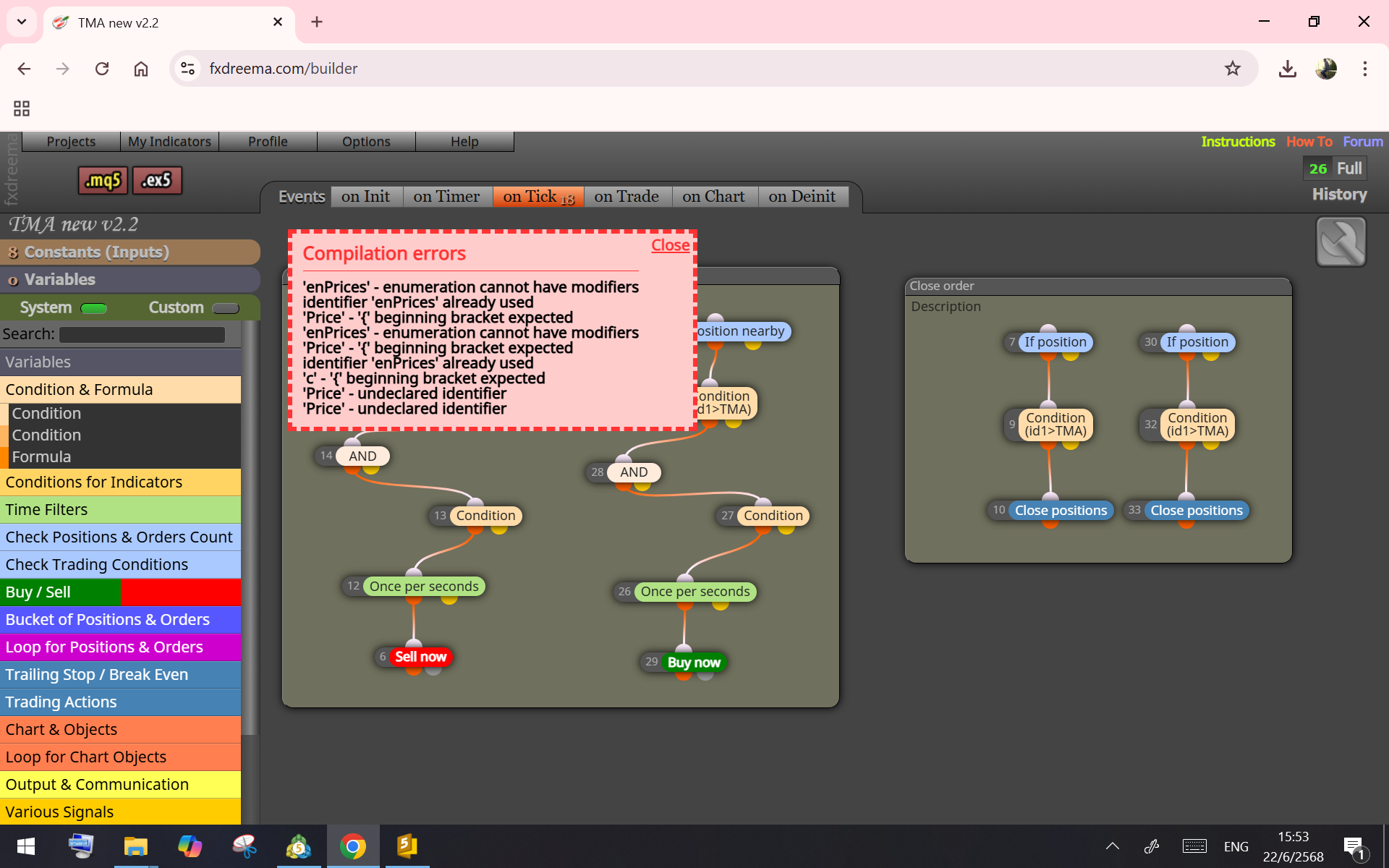
Task: Open the browser apps grid icon
Action: [22, 109]
